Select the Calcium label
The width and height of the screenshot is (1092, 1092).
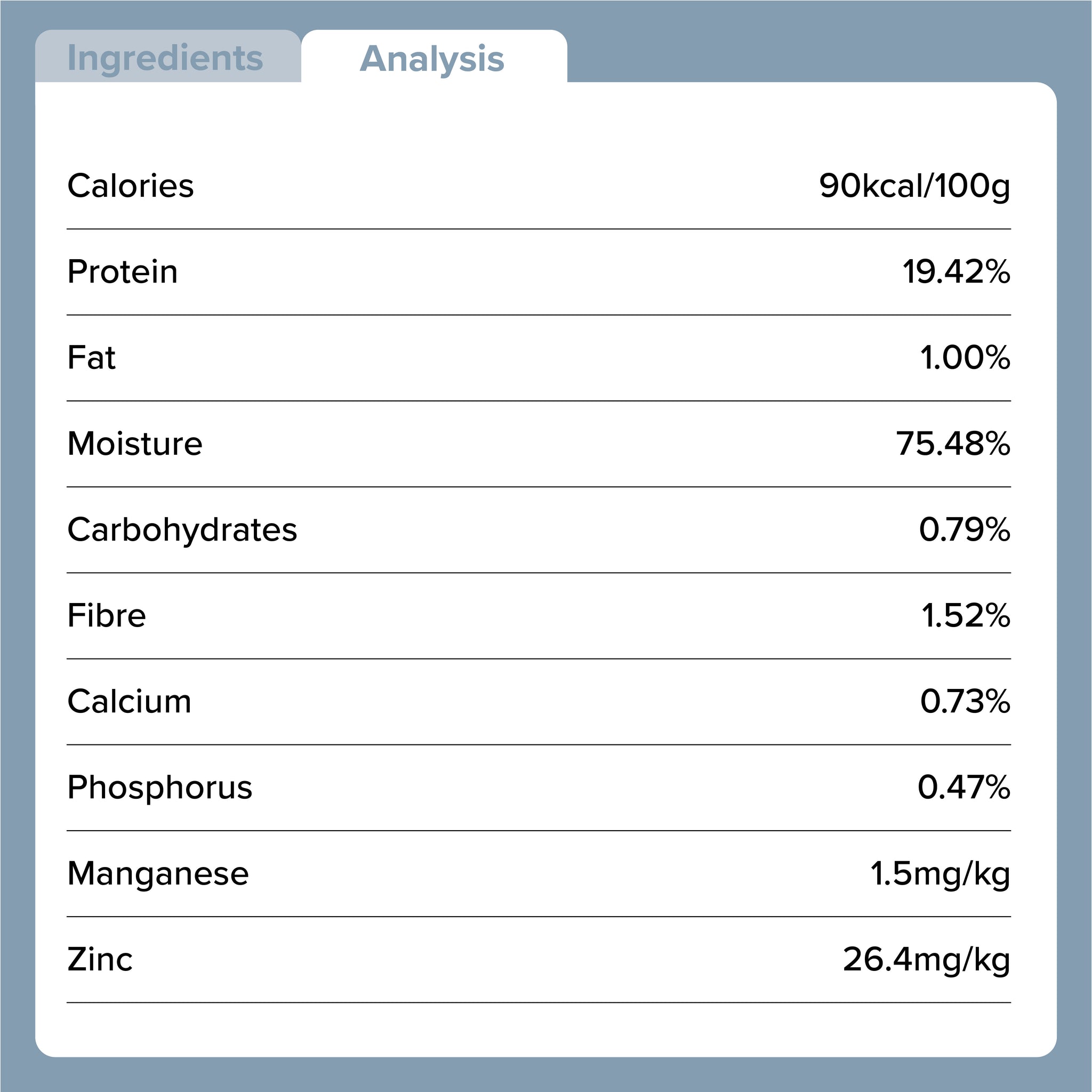[130, 702]
